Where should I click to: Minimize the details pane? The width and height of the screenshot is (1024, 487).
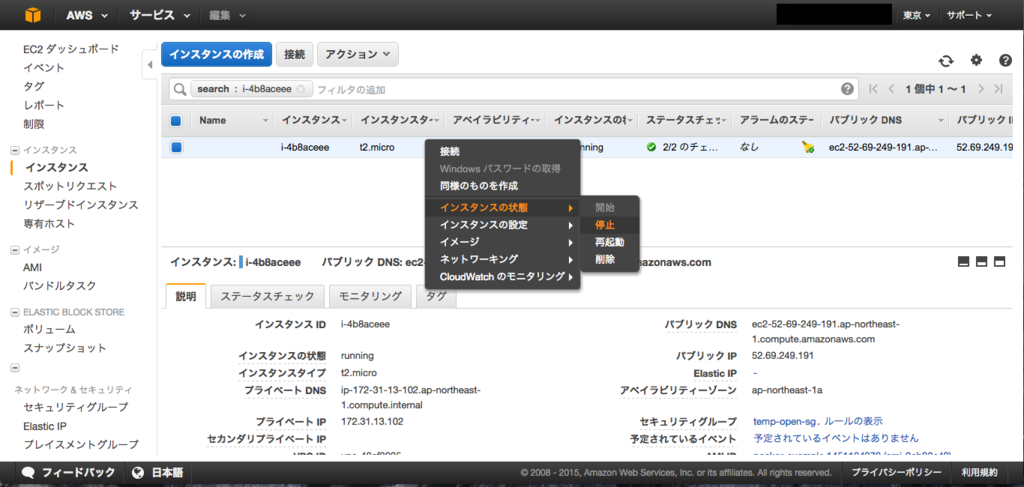963,262
